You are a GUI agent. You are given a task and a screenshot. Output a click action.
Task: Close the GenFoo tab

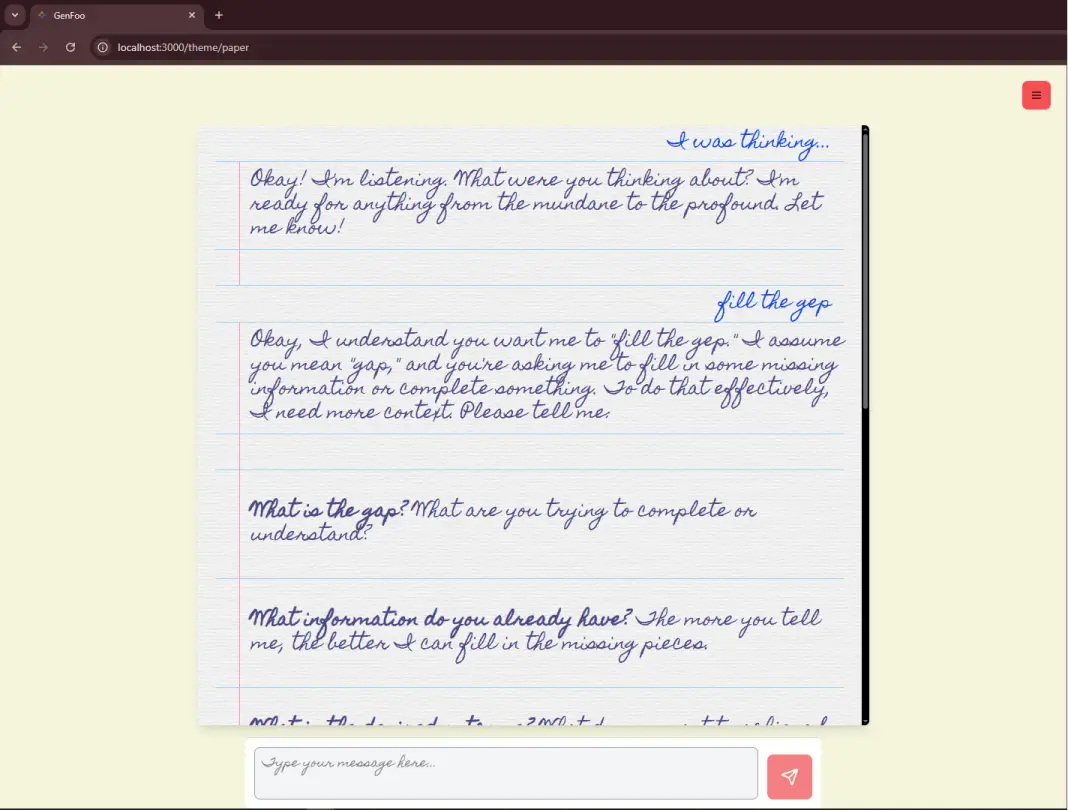point(191,15)
